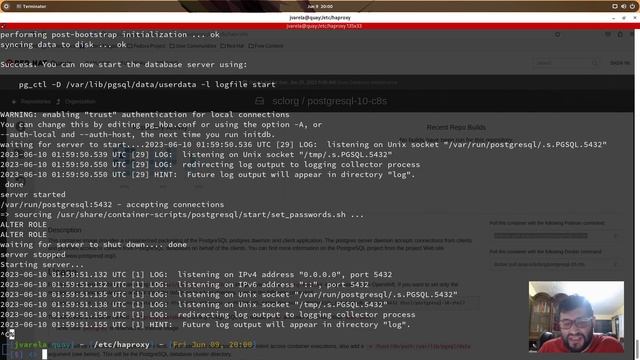Click the 01:59:50.550 LOG redirecting log output line
The image size is (640, 360).
pyautogui.click(x=210, y=164)
